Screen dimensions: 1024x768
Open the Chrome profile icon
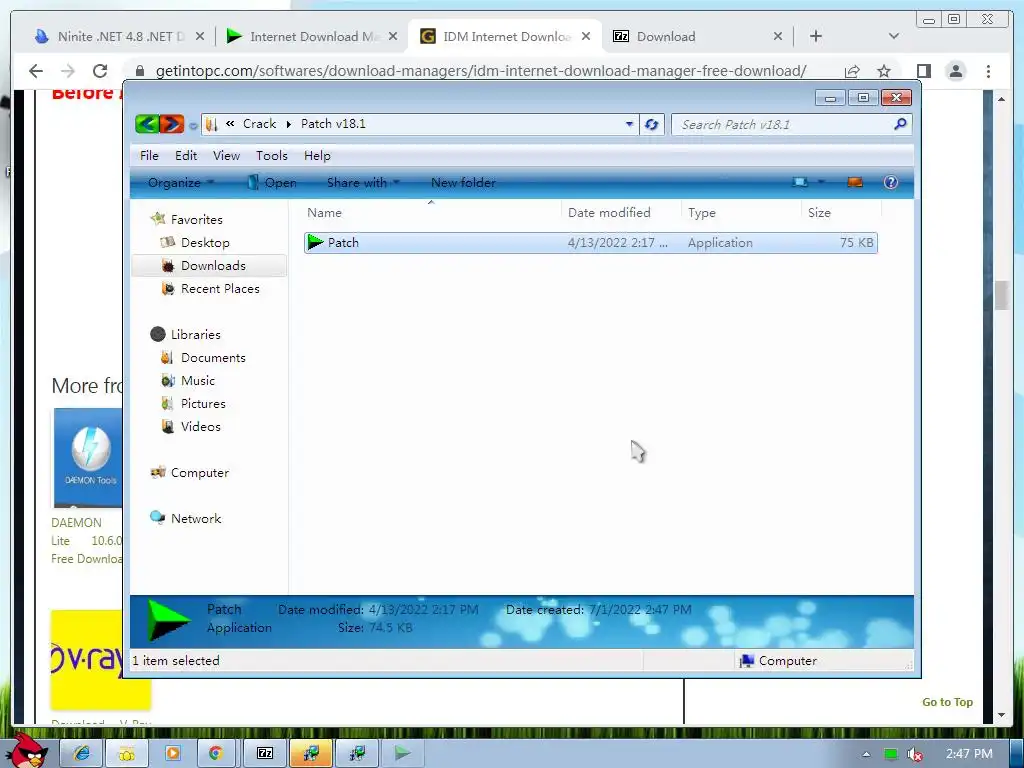click(x=956, y=71)
